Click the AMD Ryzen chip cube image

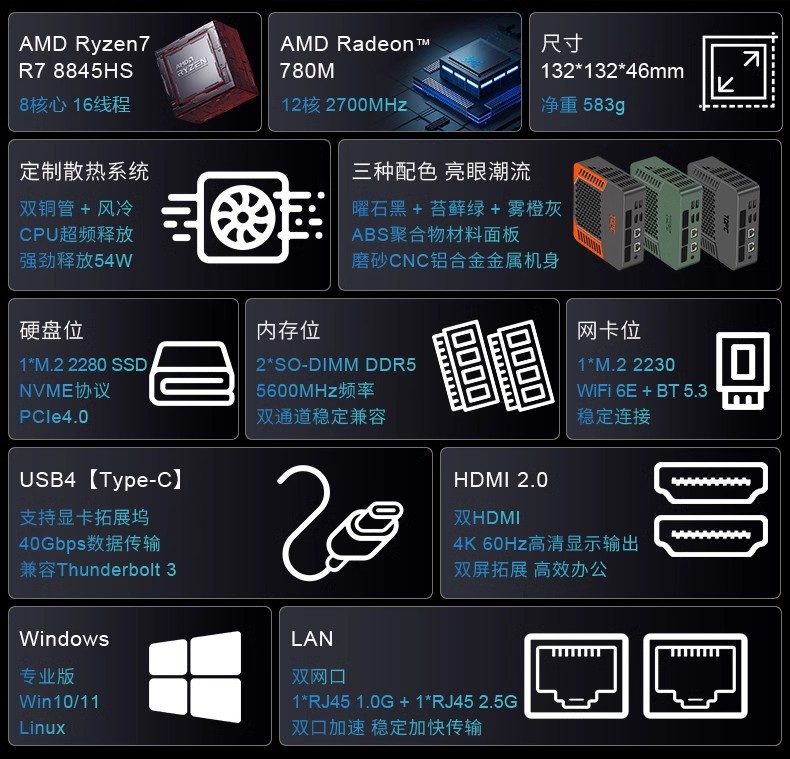click(x=207, y=72)
